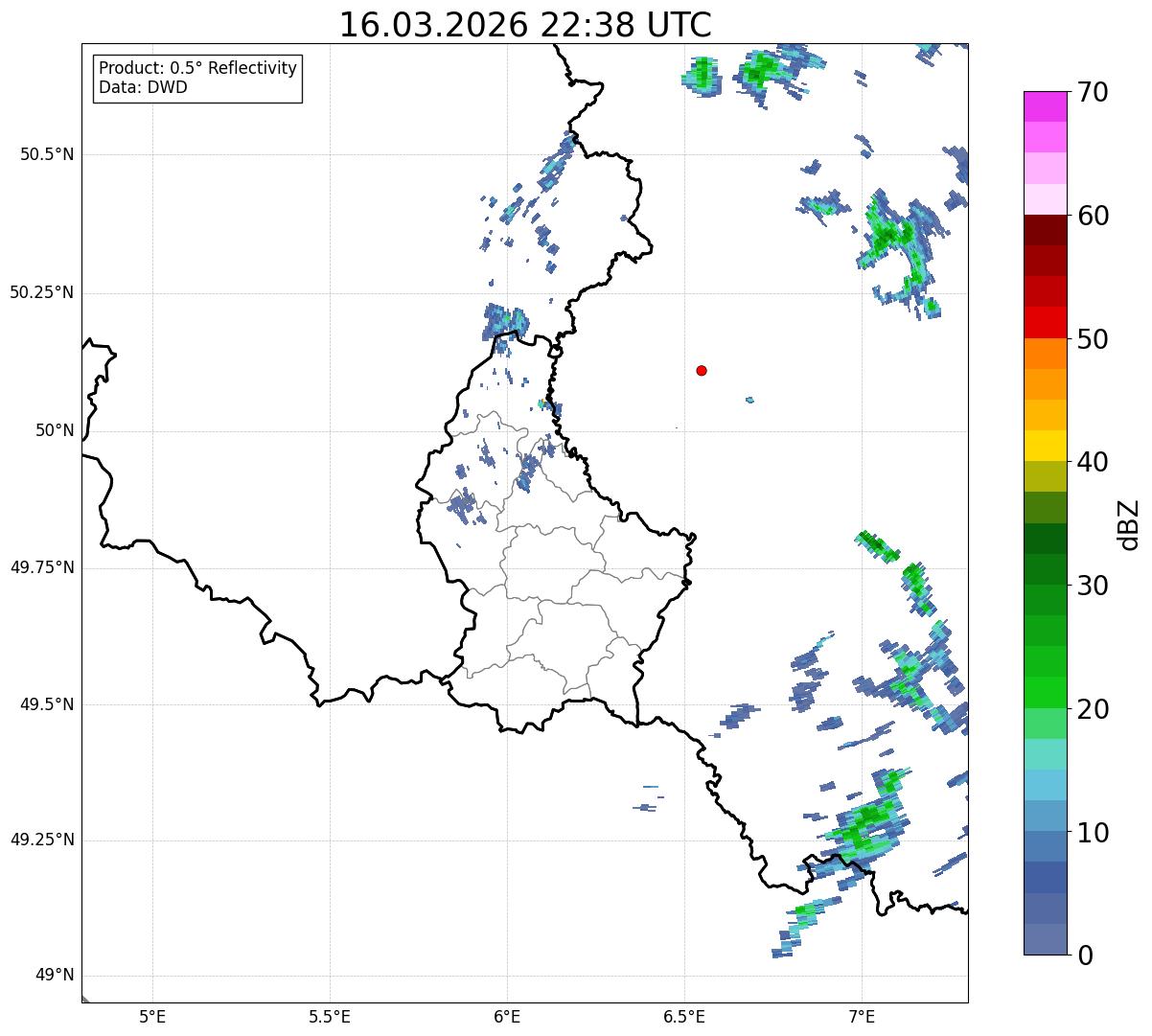Click 'Product: 0.5° Reflectivity' text
Screen dimensions: 1152x1036
(x=197, y=69)
